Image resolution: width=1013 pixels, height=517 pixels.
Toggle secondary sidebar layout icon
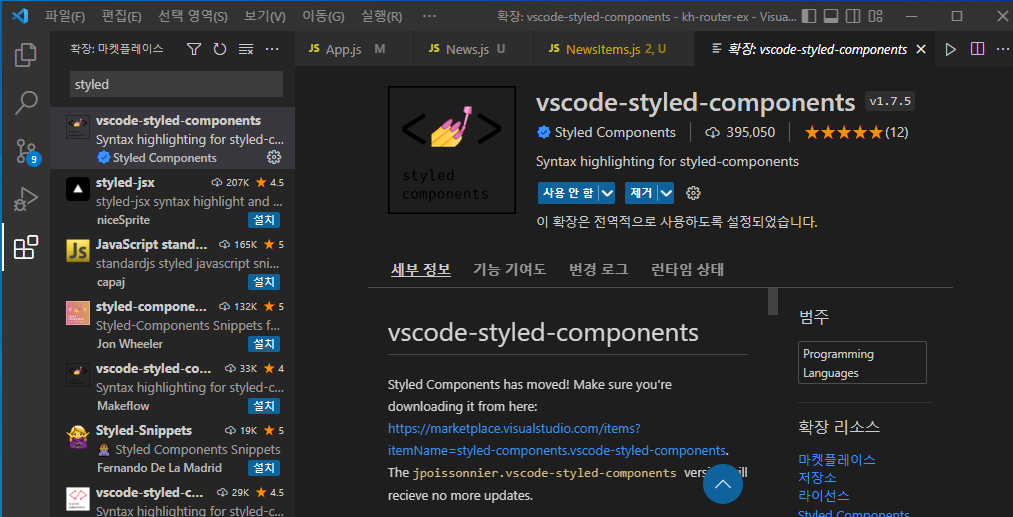pyautogui.click(x=853, y=16)
